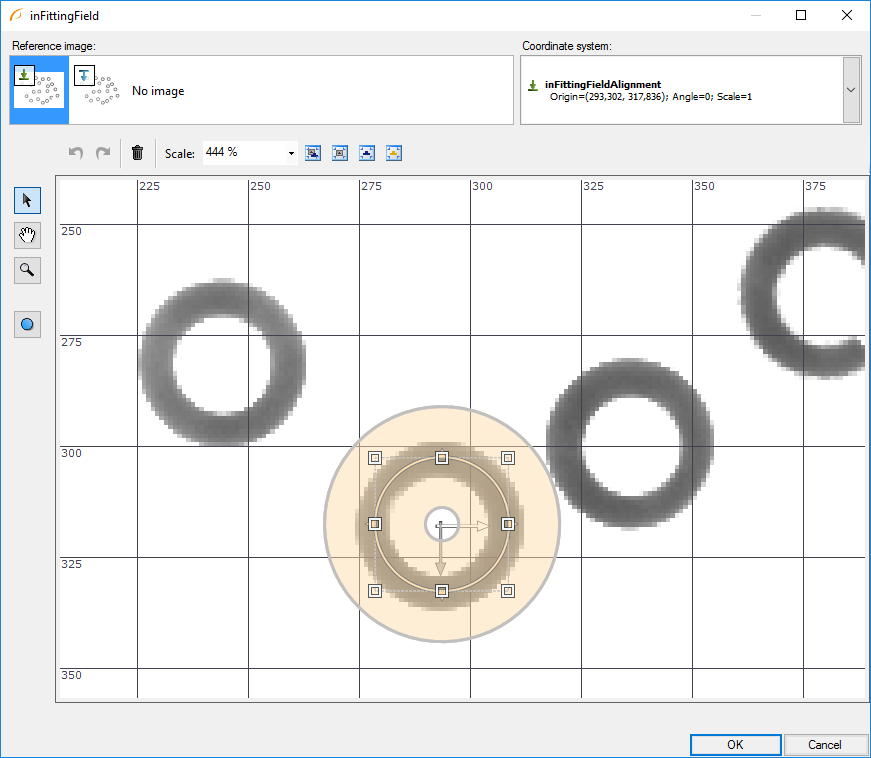The image size is (871, 758).
Task: Select the second reference image thumbnail
Action: tap(97, 90)
